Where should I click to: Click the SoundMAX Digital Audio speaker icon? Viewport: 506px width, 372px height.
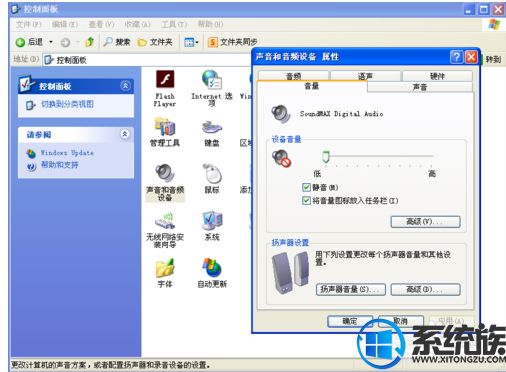[281, 114]
